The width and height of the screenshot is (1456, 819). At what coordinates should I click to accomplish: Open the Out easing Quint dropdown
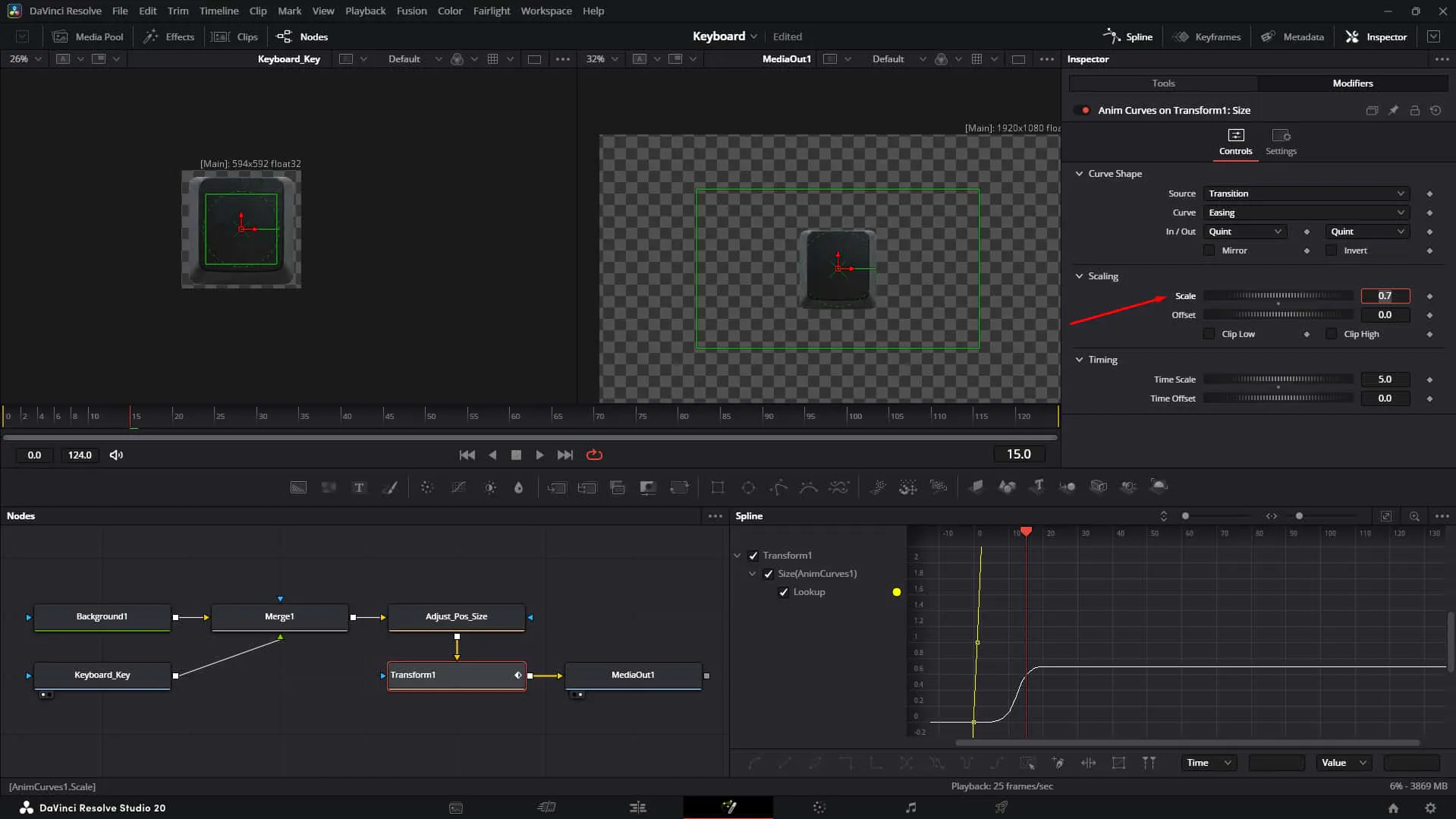pos(1367,232)
